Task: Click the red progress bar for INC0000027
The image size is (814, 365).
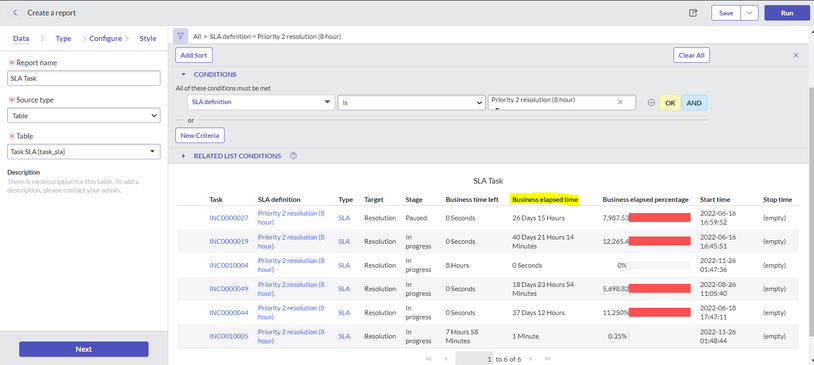Action: 660,218
